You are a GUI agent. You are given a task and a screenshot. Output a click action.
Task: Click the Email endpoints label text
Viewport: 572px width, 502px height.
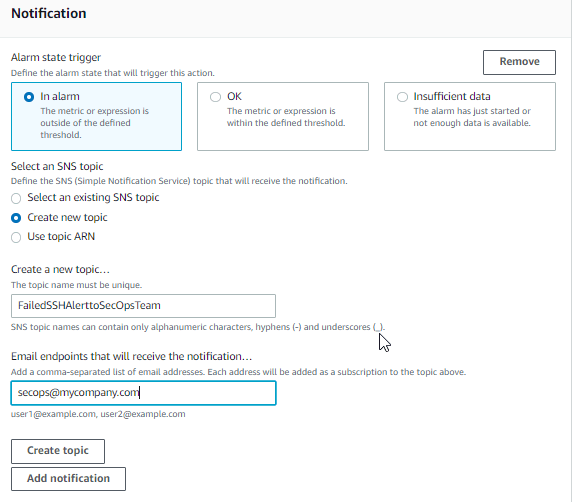(131, 356)
